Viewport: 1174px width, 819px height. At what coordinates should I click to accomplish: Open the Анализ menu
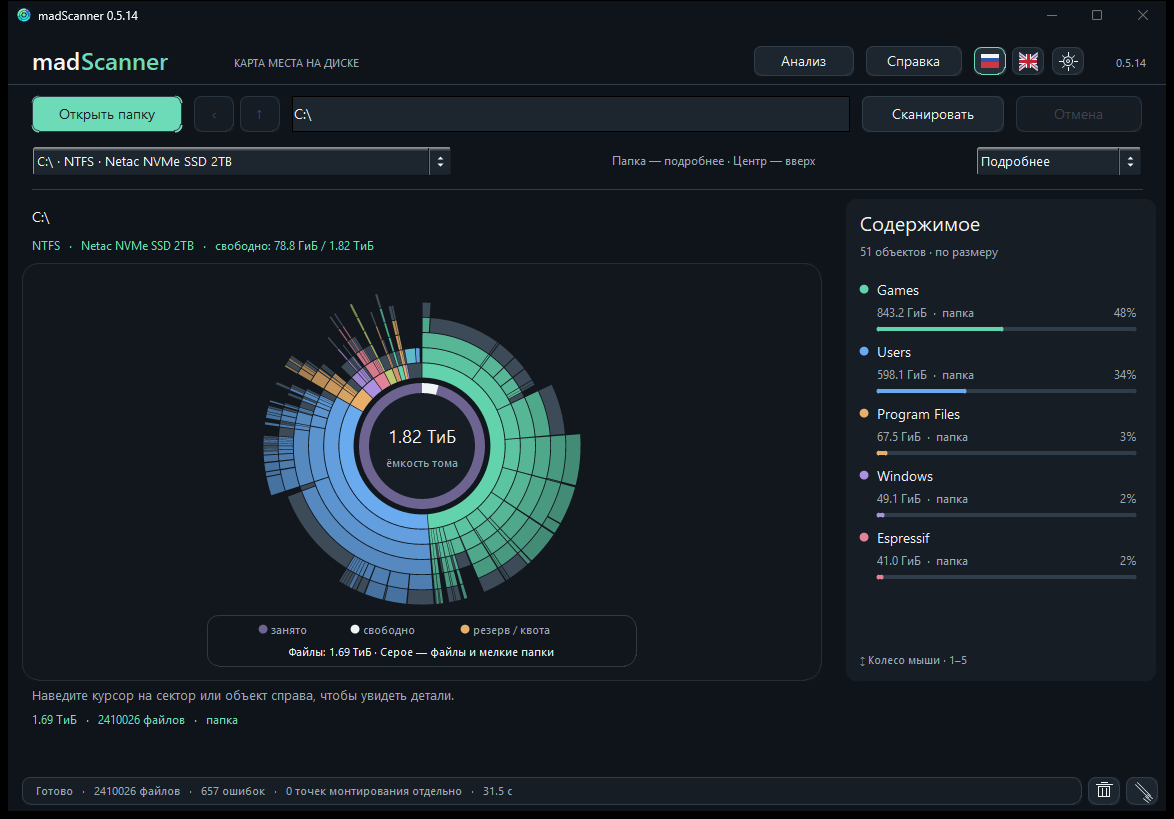(803, 61)
